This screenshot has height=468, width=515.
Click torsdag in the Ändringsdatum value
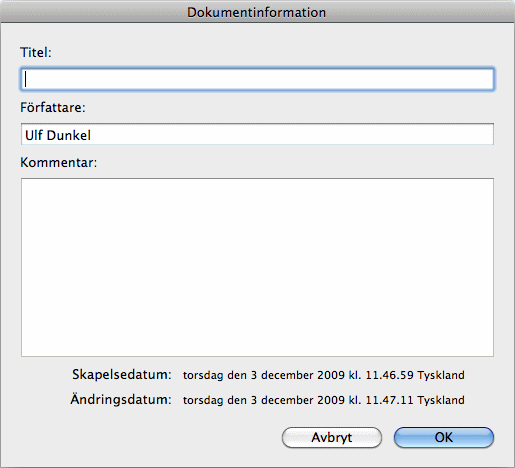pyautogui.click(x=203, y=400)
